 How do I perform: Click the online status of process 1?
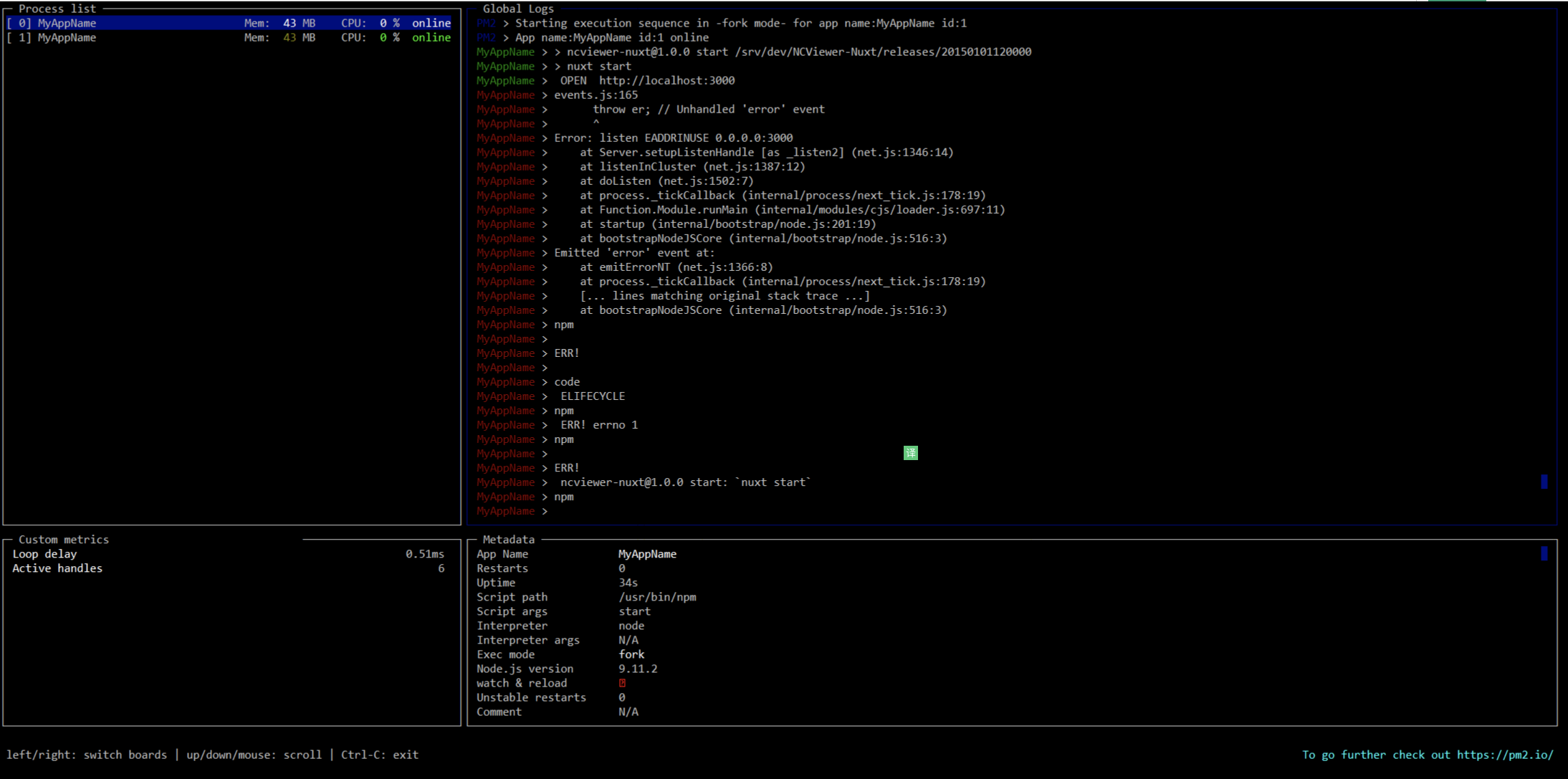(431, 37)
